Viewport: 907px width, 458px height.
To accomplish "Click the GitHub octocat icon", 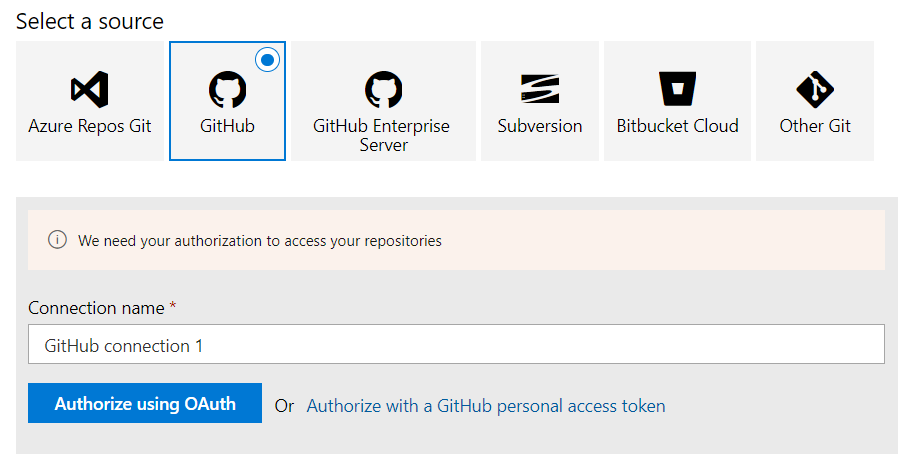I will [227, 89].
